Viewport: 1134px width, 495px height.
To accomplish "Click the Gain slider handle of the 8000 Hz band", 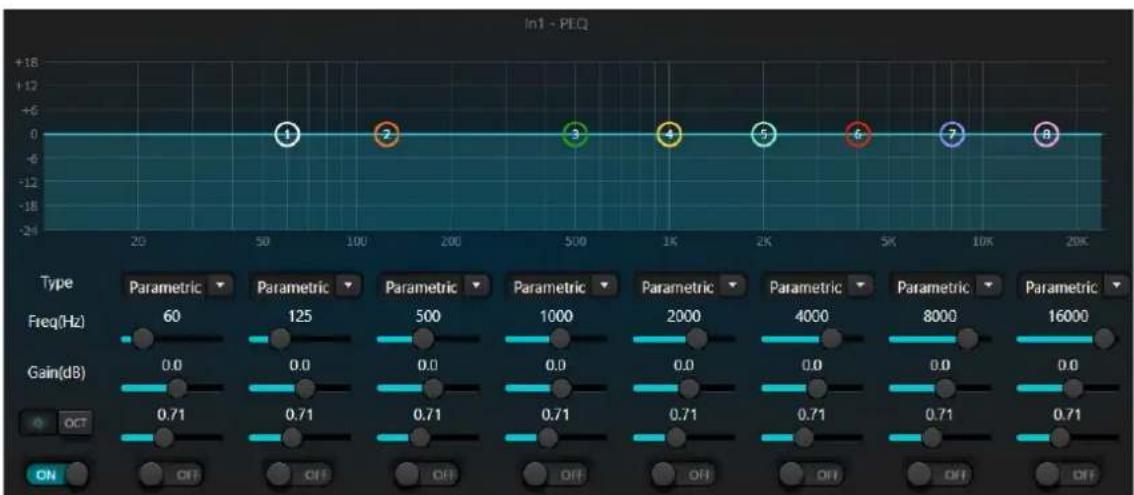I will click(x=945, y=388).
